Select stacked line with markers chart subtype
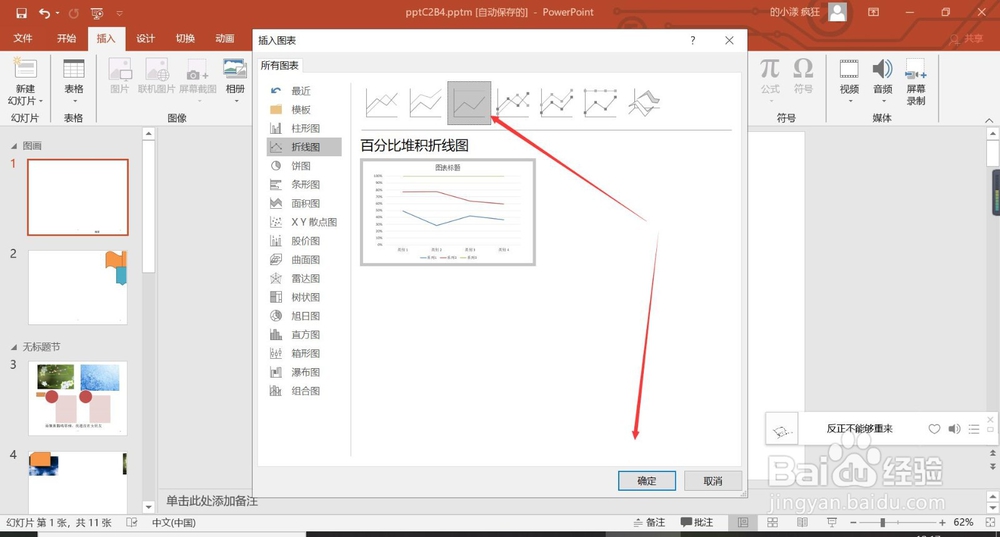Image resolution: width=1000 pixels, height=537 pixels. coord(557,103)
